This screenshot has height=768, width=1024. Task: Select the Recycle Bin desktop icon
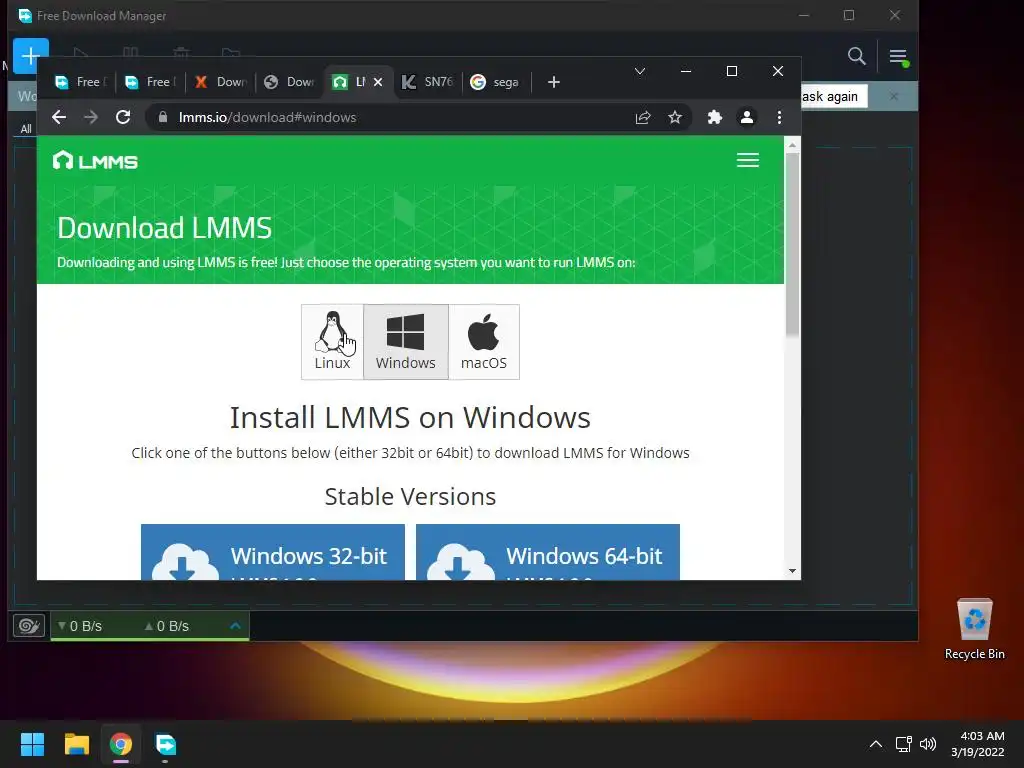click(x=974, y=630)
